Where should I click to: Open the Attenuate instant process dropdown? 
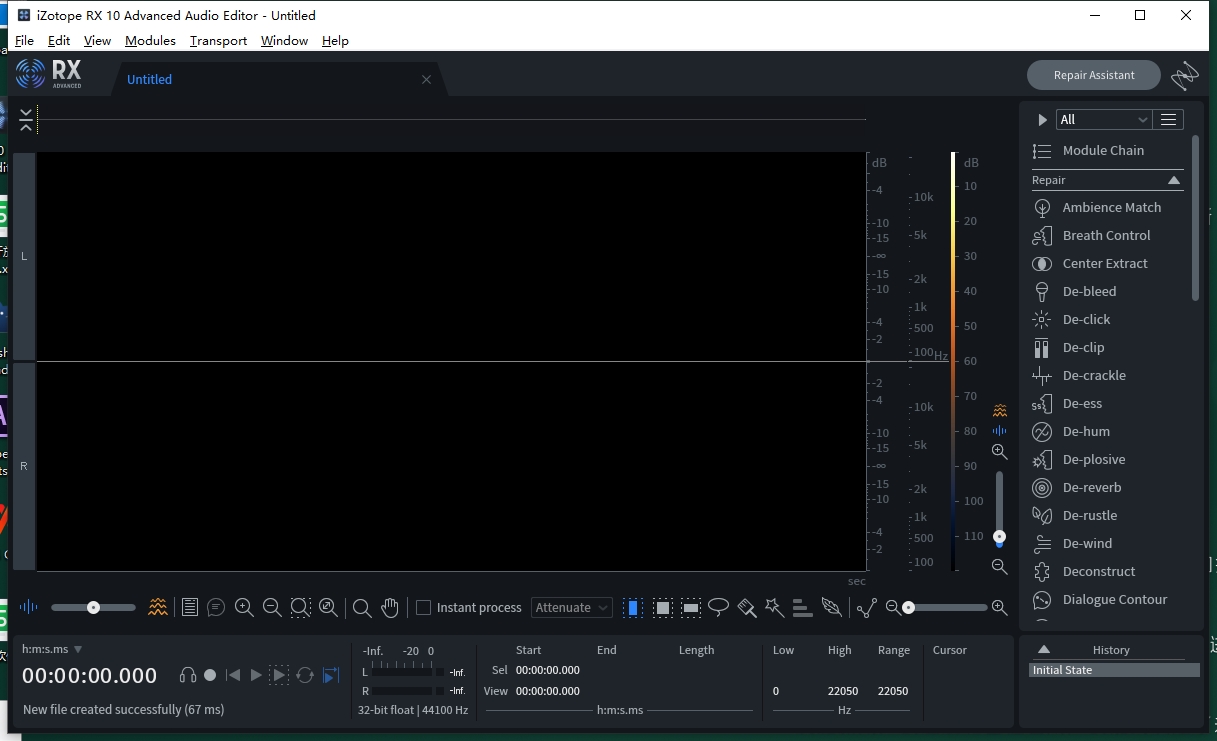572,607
